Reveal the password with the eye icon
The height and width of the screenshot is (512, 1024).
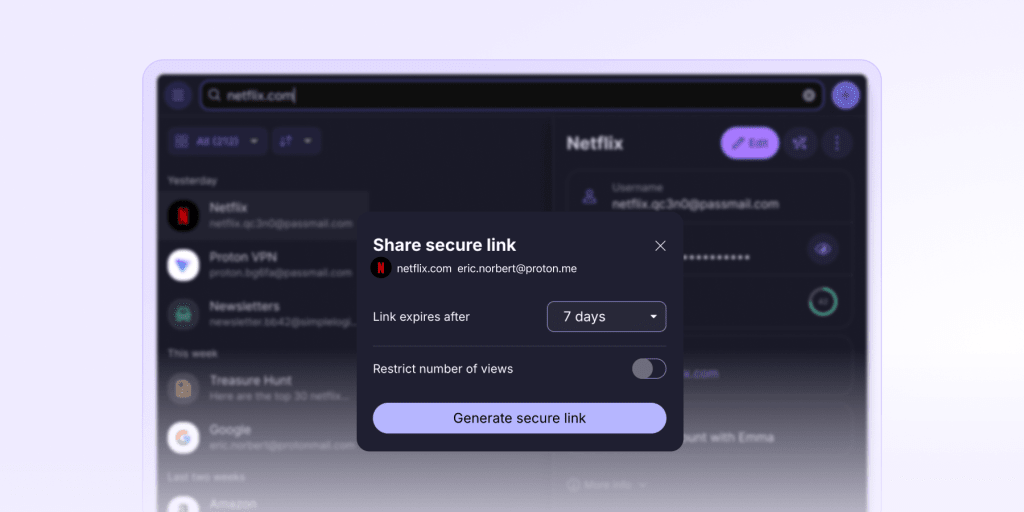823,249
